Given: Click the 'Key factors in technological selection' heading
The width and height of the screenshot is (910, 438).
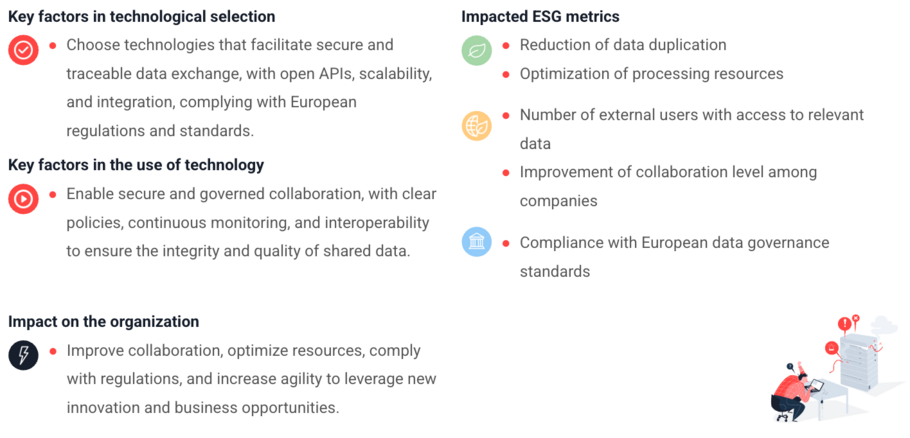Looking at the screenshot, I should click(142, 16).
